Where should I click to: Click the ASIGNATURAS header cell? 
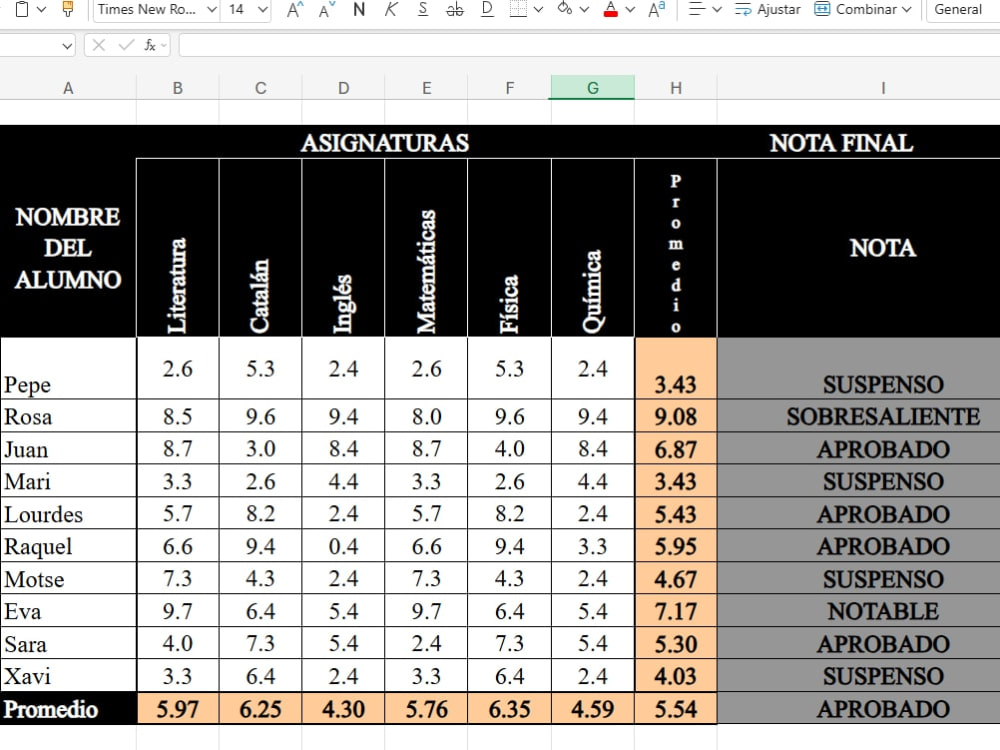[385, 142]
